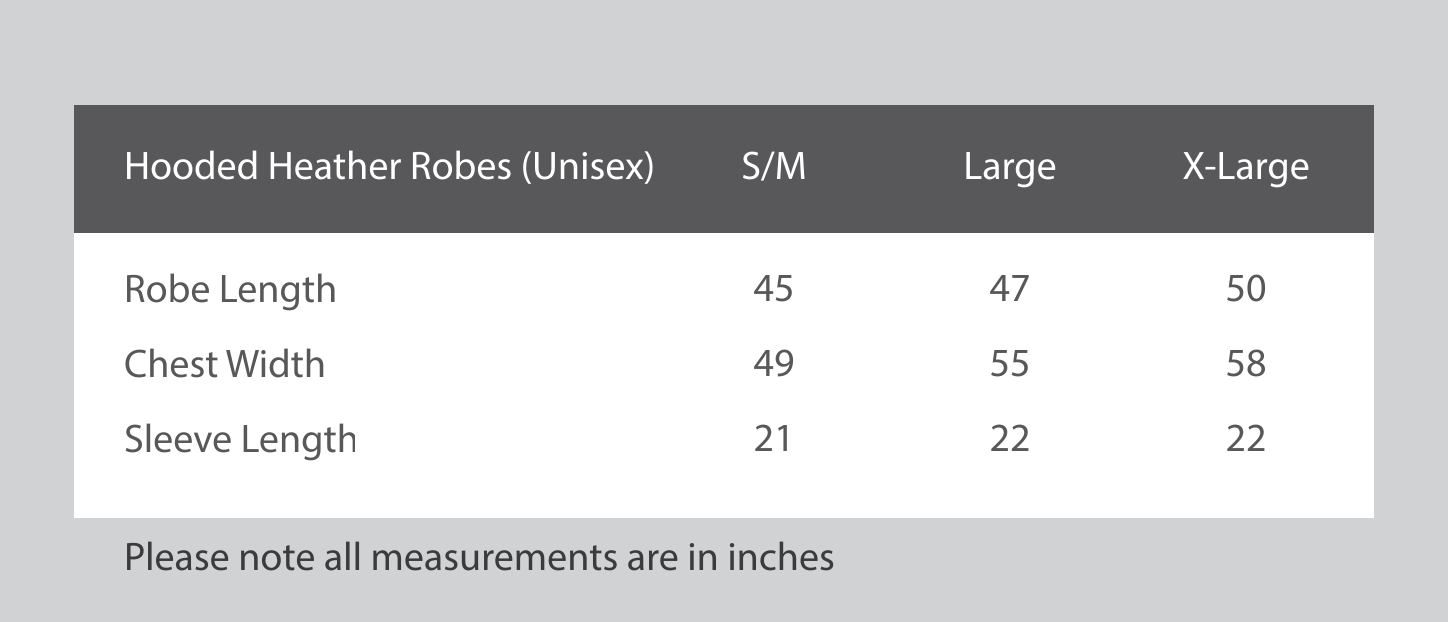Select Chest Width value 58 for X-Large
This screenshot has width=1448, height=622.
pos(1246,364)
